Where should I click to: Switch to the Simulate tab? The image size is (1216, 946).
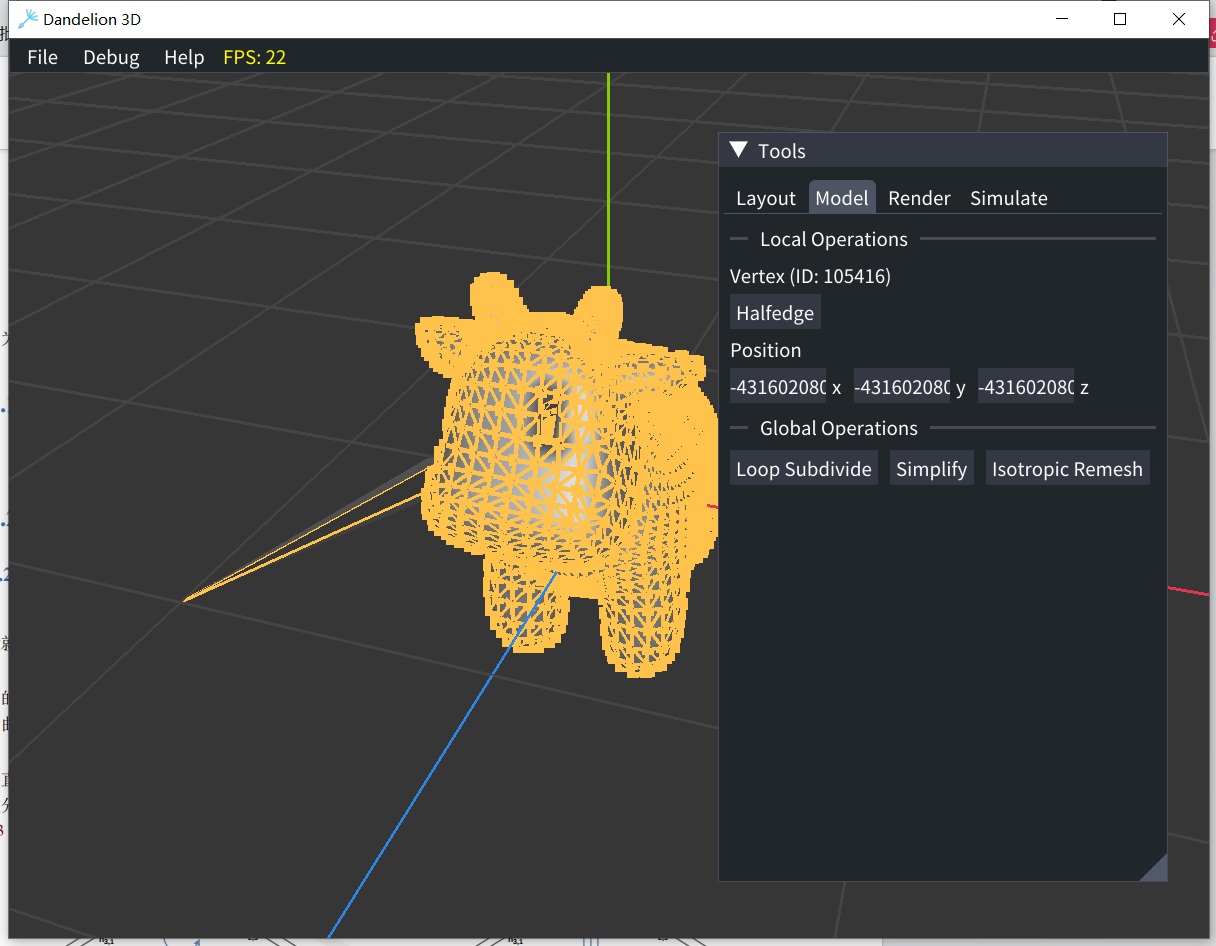1008,198
